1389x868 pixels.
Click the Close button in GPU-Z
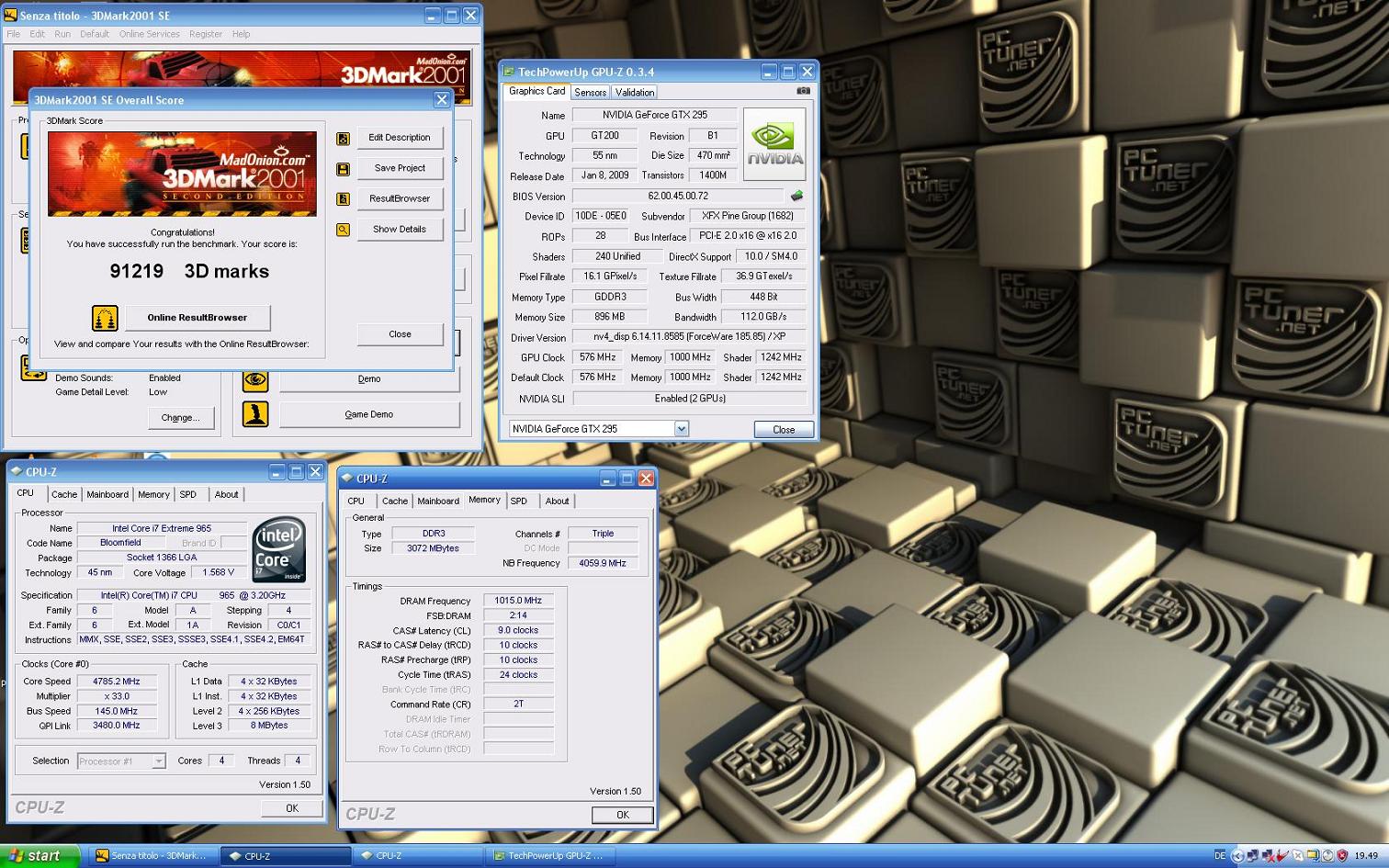(x=784, y=430)
